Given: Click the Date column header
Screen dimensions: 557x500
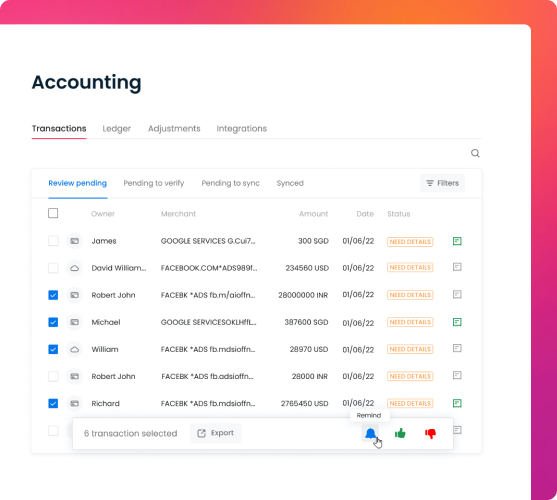Looking at the screenshot, I should (365, 214).
